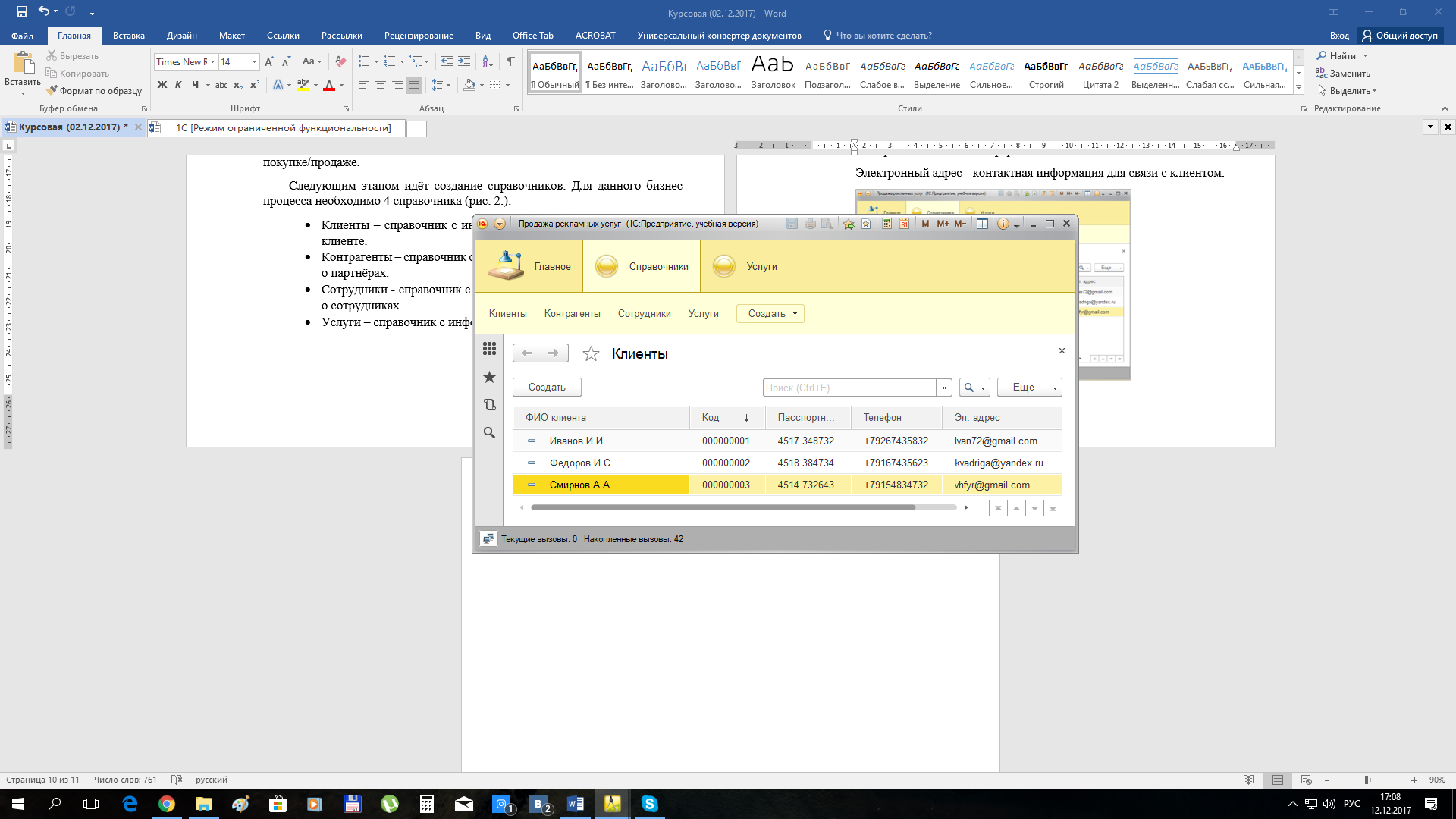The height and width of the screenshot is (819, 1456).
Task: Click the 1C calculator toolbar icon
Action: click(x=886, y=224)
